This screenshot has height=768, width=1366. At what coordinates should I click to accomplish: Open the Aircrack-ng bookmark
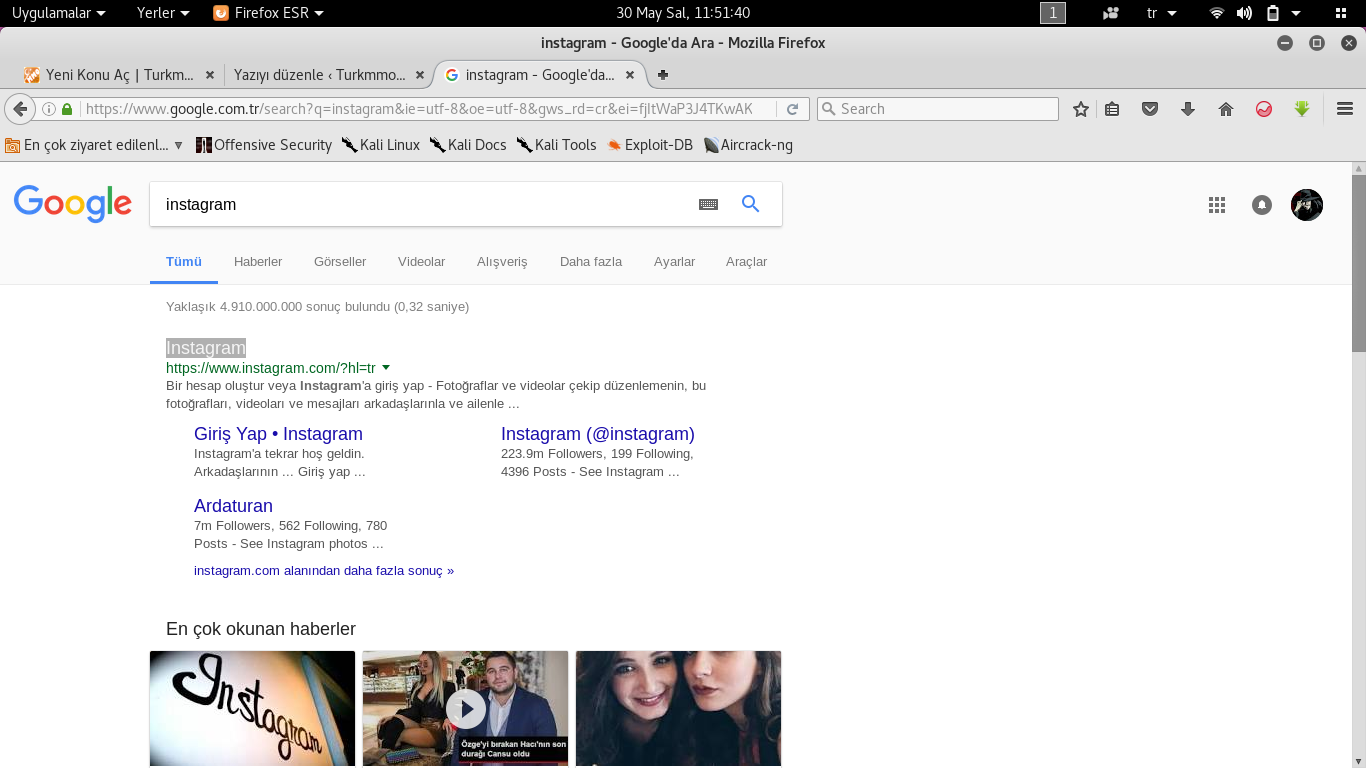point(748,145)
